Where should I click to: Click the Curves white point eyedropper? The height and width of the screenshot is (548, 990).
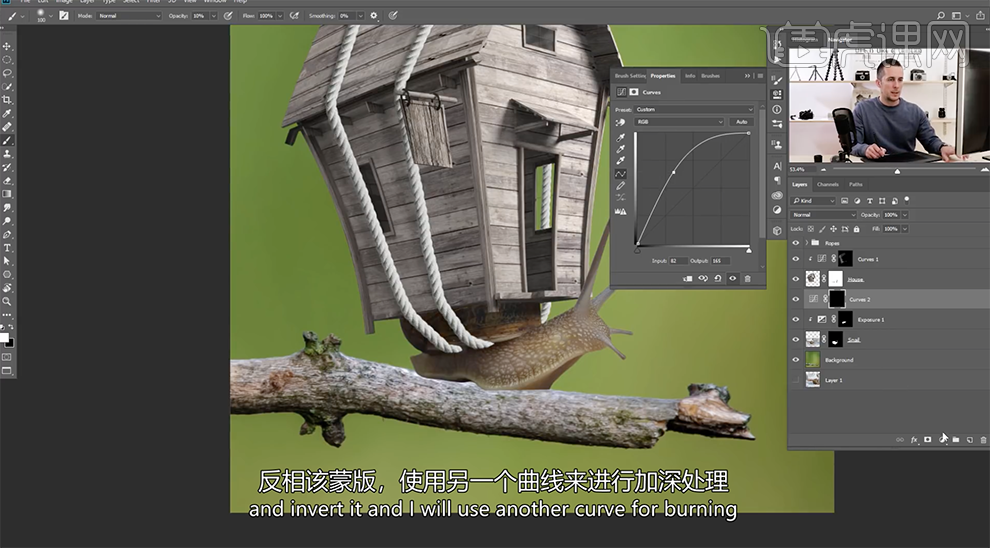click(x=621, y=160)
